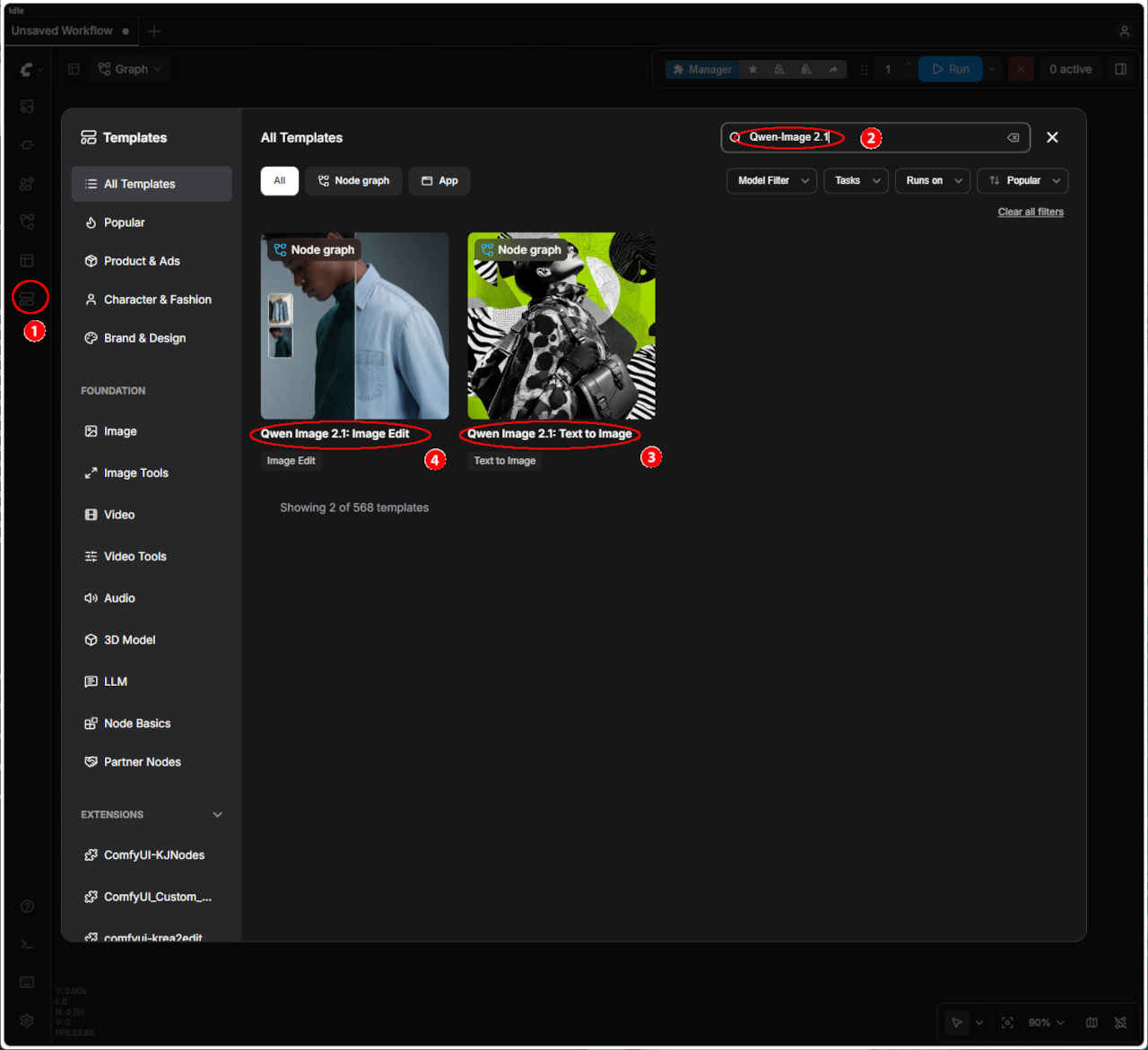Open the Popular sort dropdown
The height and width of the screenshot is (1050, 1148).
[1022, 180]
